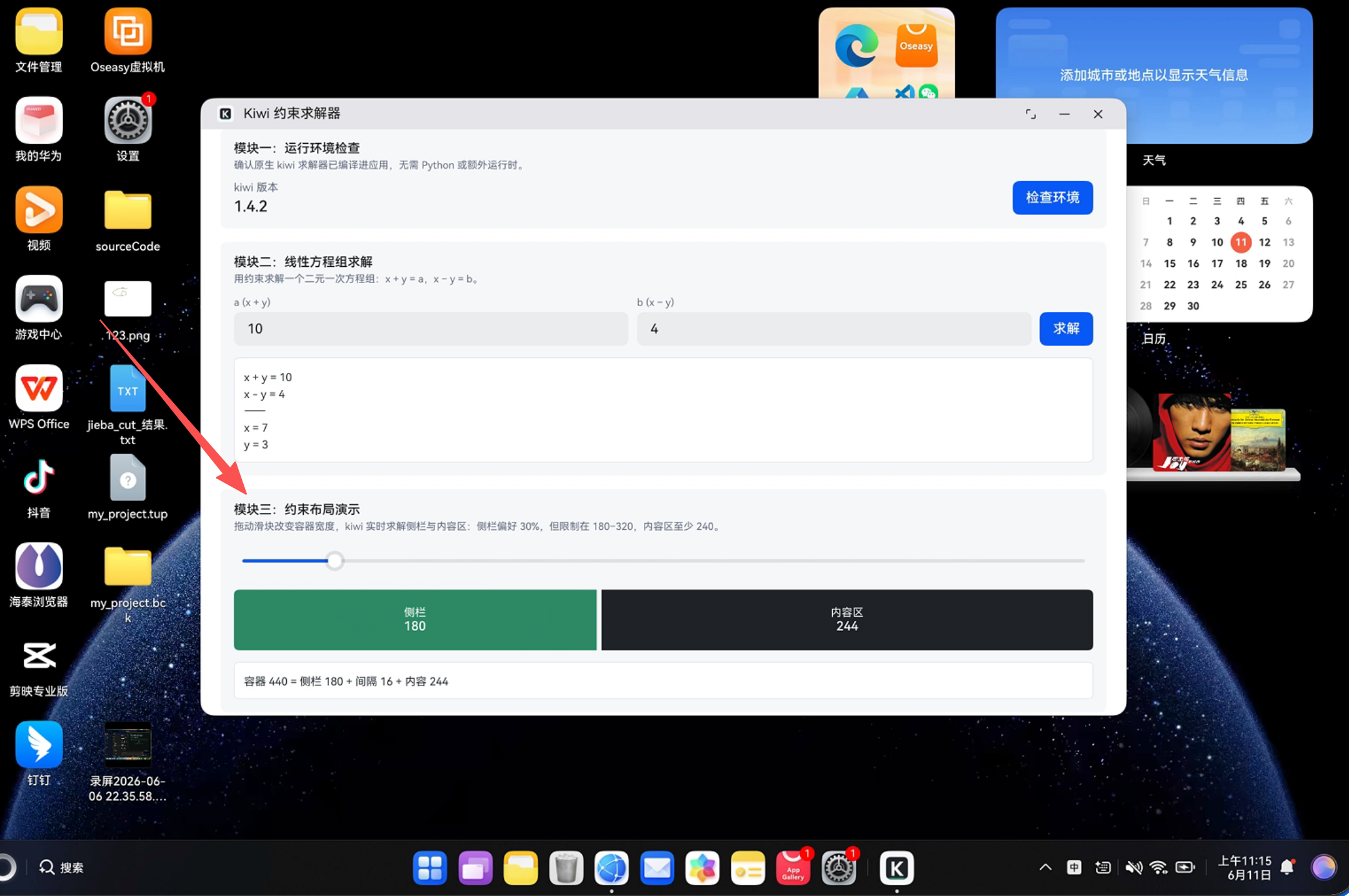
Task: Open 剪映专业版 from the desktop
Action: coord(39,656)
